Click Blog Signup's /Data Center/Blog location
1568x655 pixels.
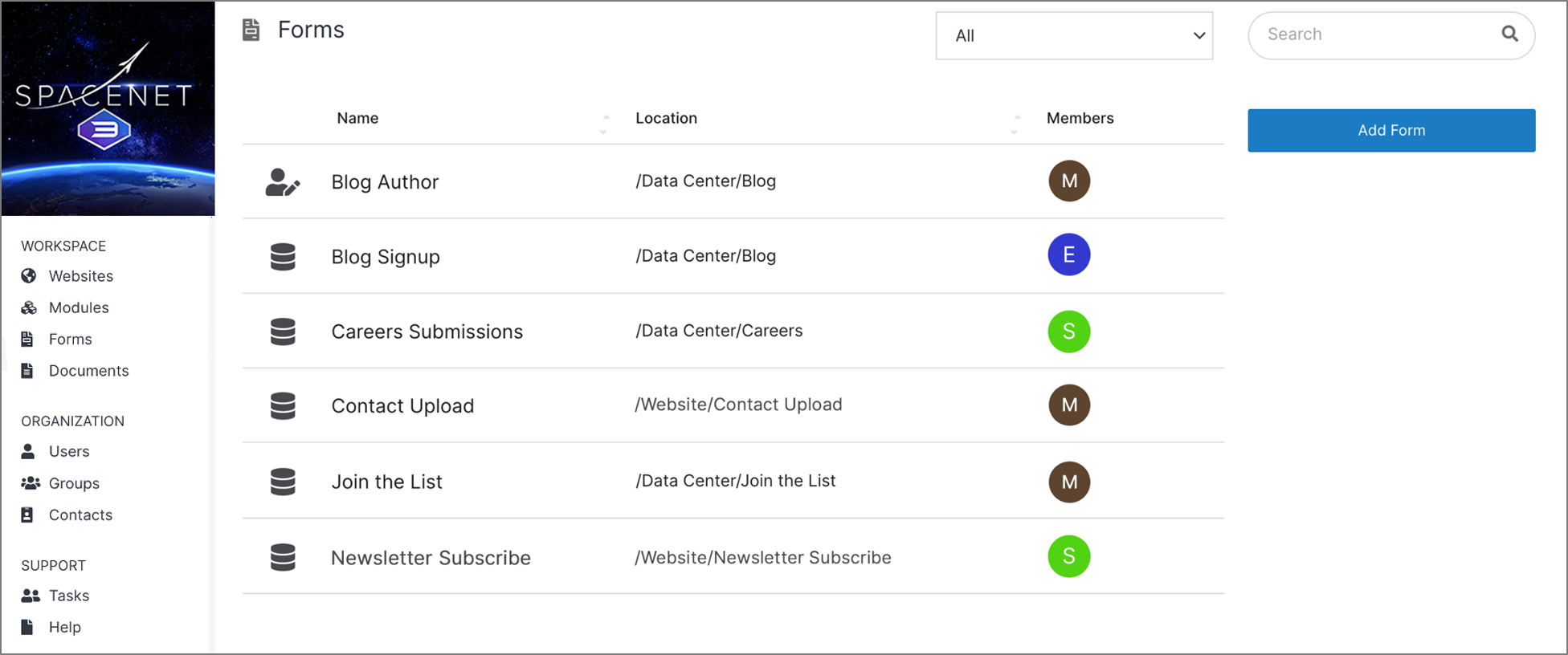click(x=705, y=255)
